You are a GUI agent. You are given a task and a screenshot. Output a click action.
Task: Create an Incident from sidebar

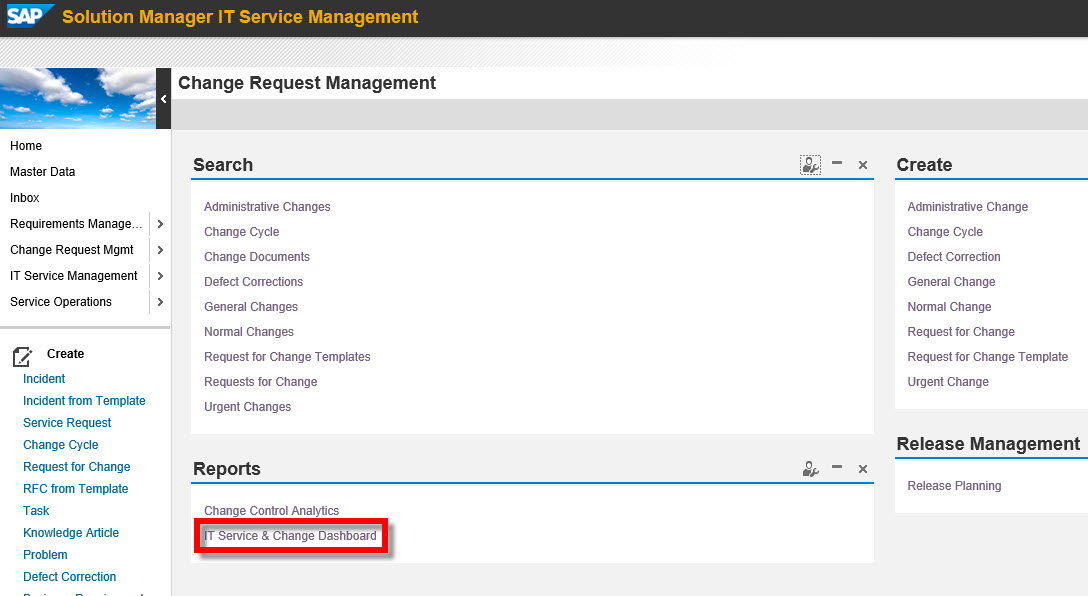pyautogui.click(x=44, y=379)
